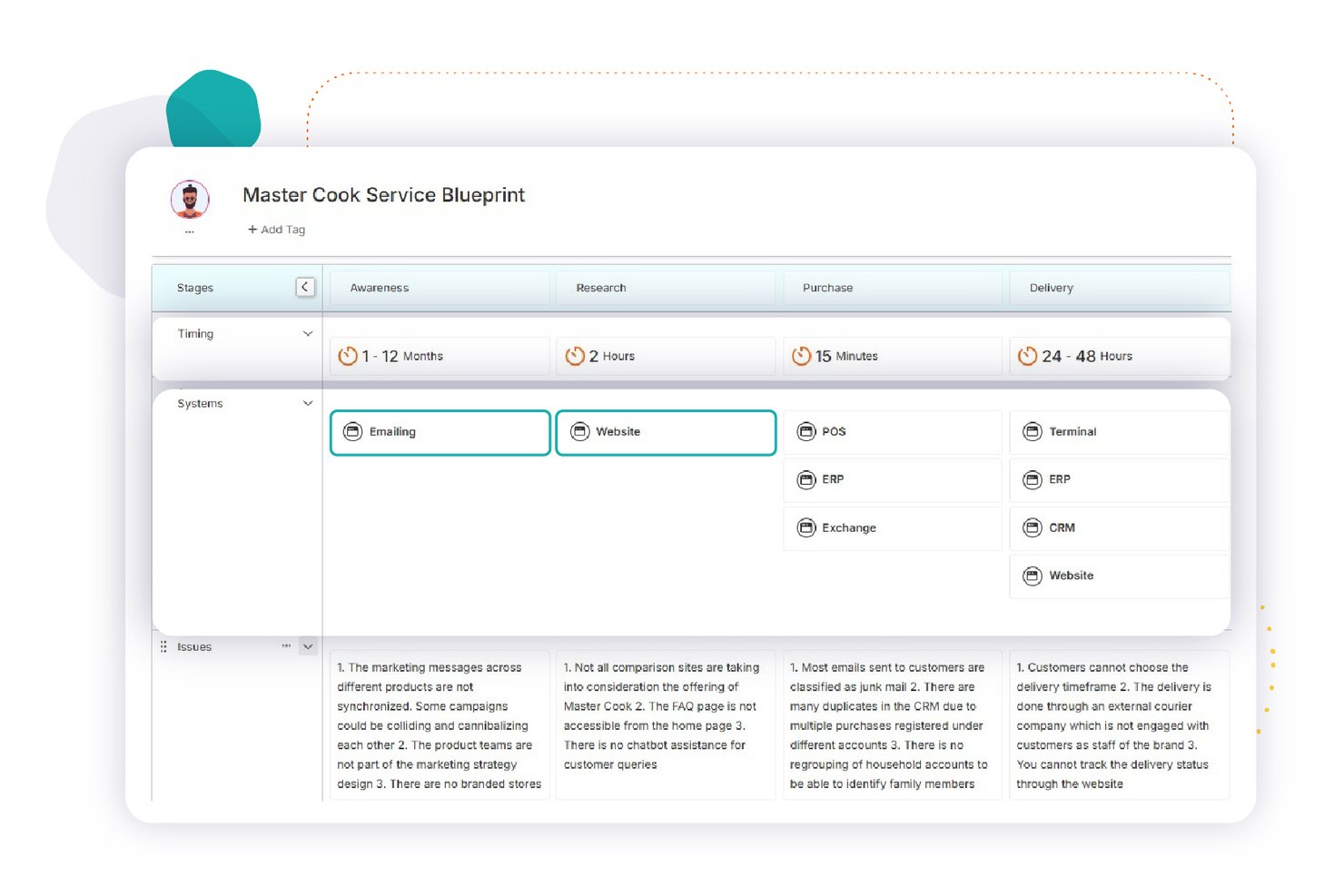
Task: Click the 15 Minutes timing cell
Action: [x=893, y=356]
